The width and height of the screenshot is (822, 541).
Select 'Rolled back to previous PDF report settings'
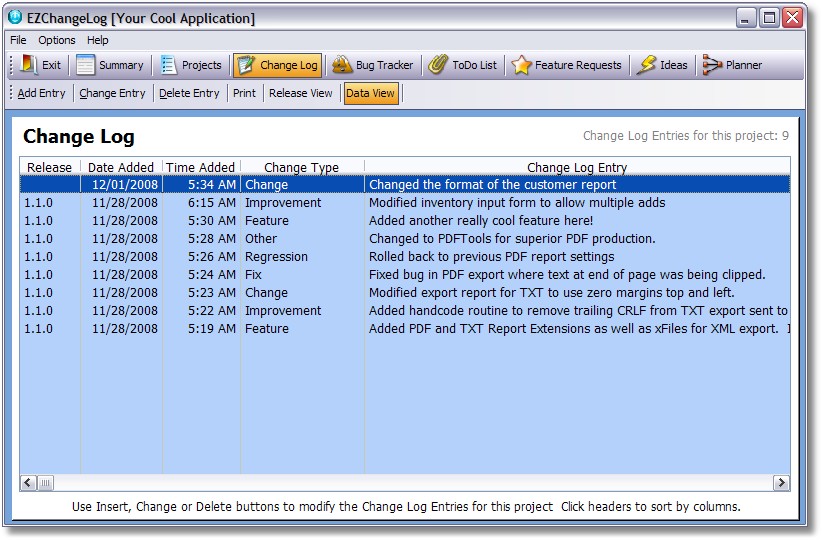[491, 257]
